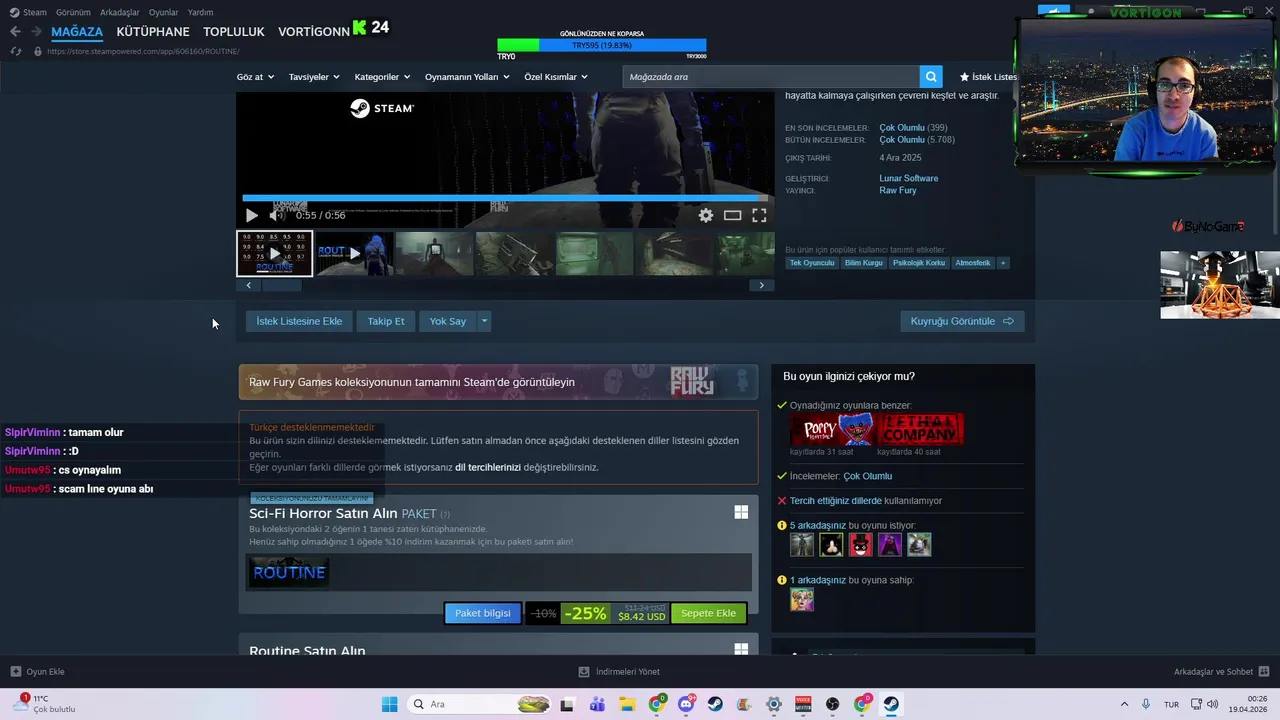This screenshot has height=720, width=1280.
Task: Switch trailer to theater mode
Action: 733,215
